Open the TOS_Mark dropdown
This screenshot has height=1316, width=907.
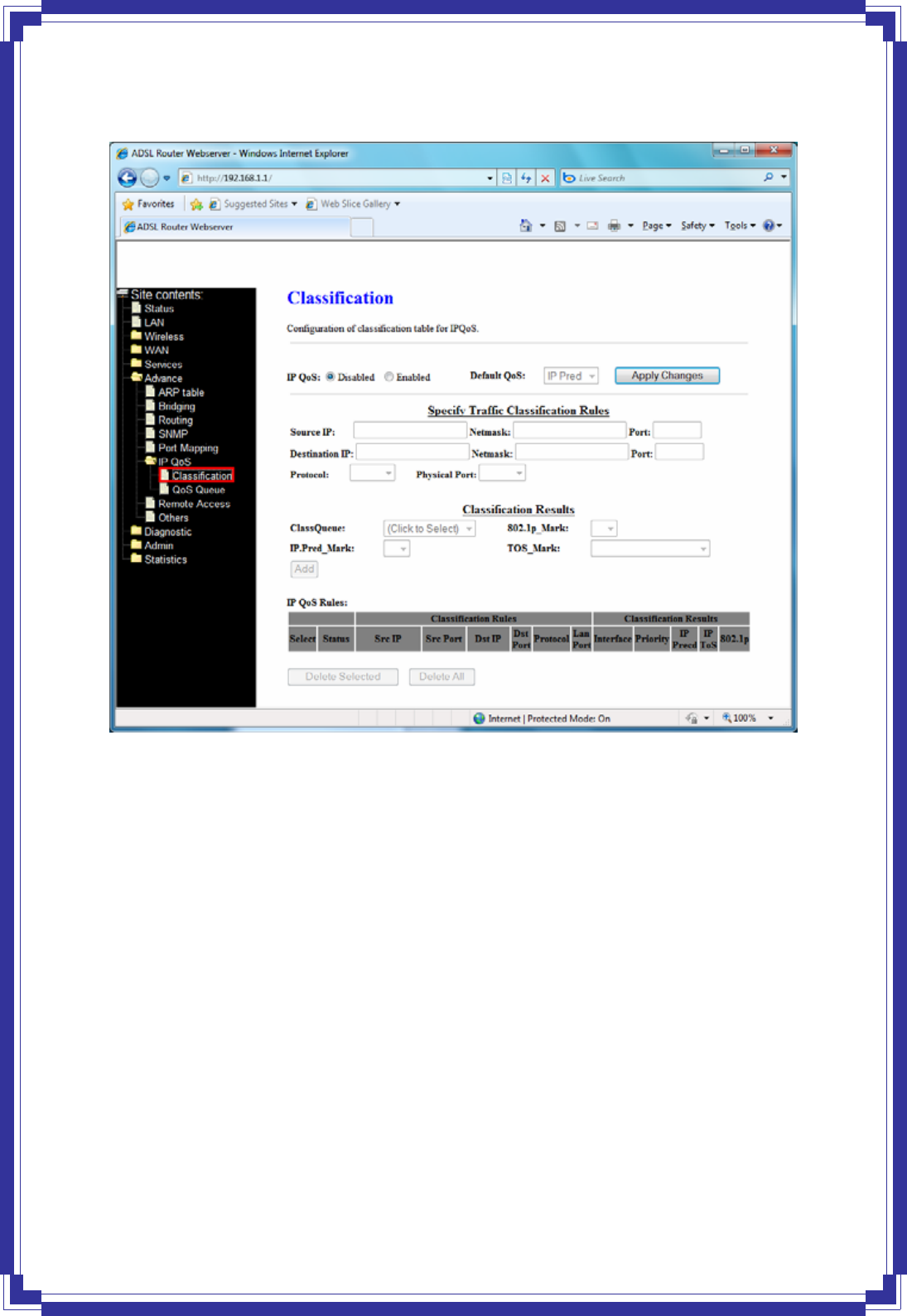coord(649,549)
